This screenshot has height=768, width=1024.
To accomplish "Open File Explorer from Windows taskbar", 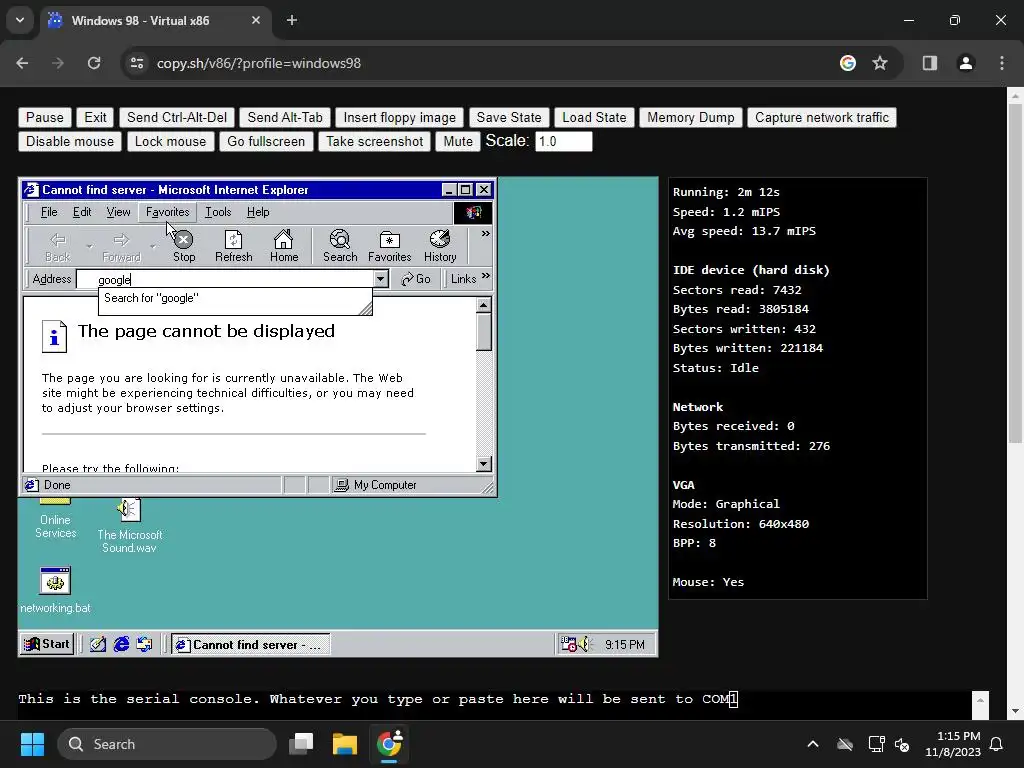I will (x=345, y=744).
